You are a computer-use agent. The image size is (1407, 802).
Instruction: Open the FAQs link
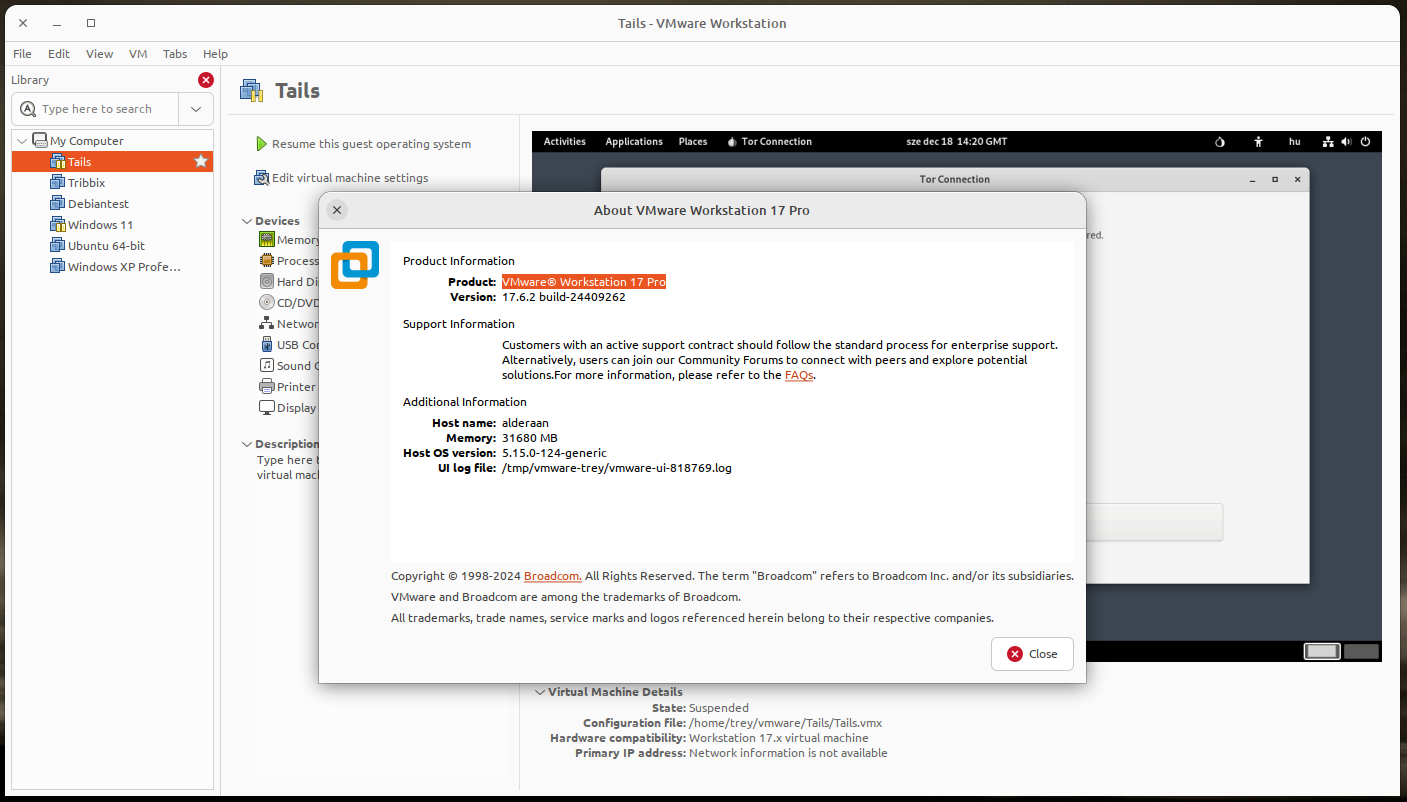[x=799, y=375]
